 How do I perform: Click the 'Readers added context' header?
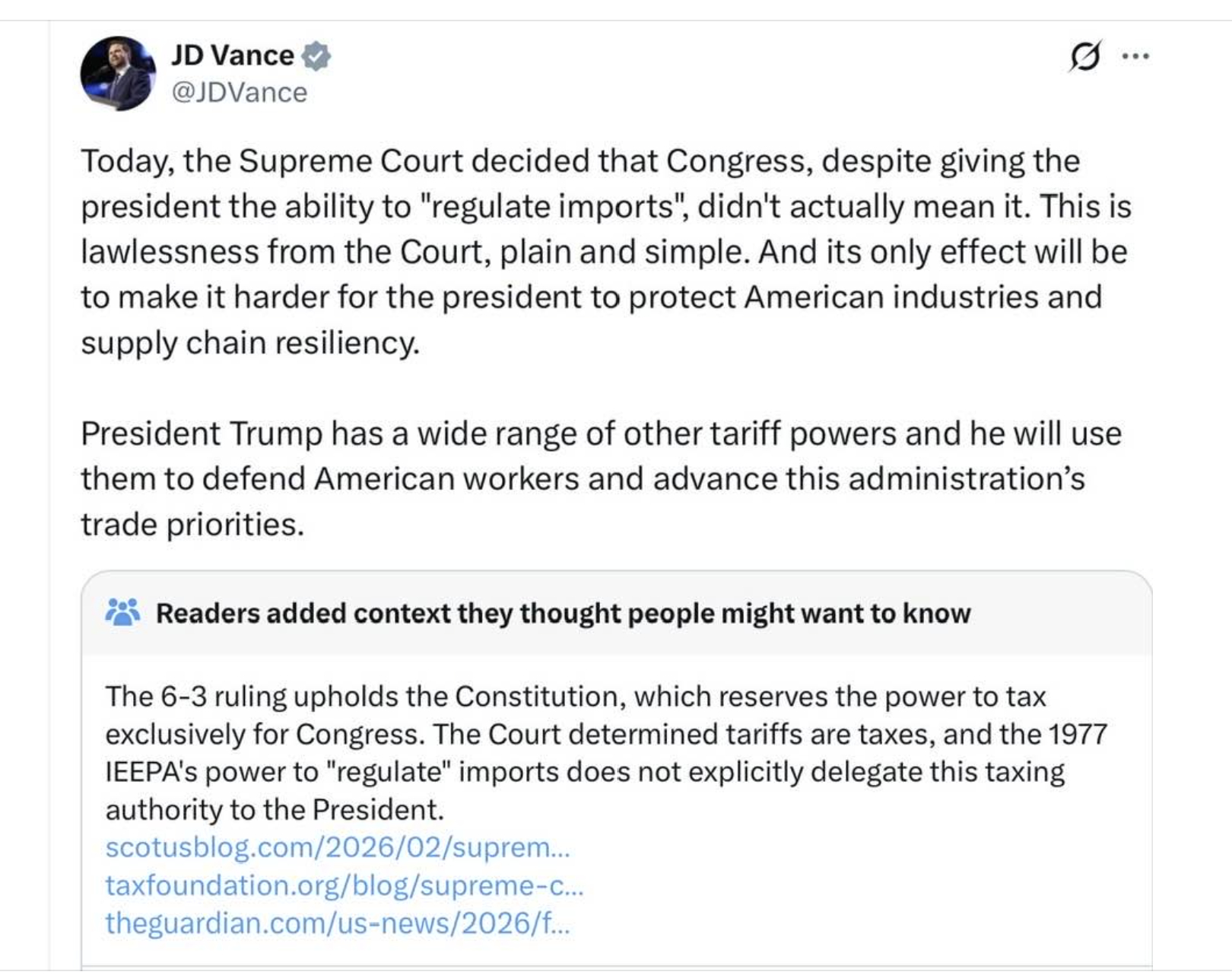pos(563,613)
